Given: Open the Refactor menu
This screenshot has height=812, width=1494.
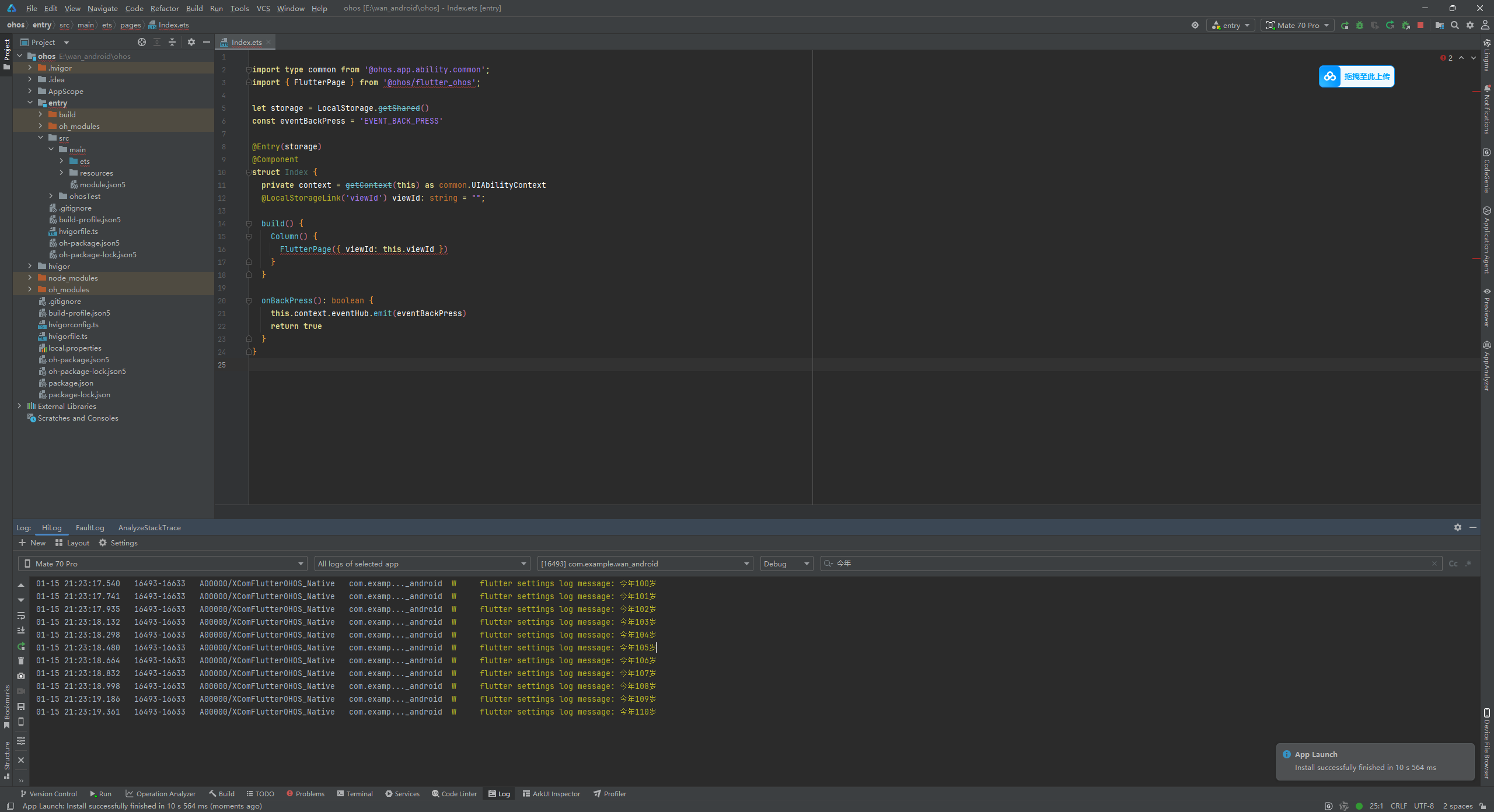Looking at the screenshot, I should click(165, 8).
